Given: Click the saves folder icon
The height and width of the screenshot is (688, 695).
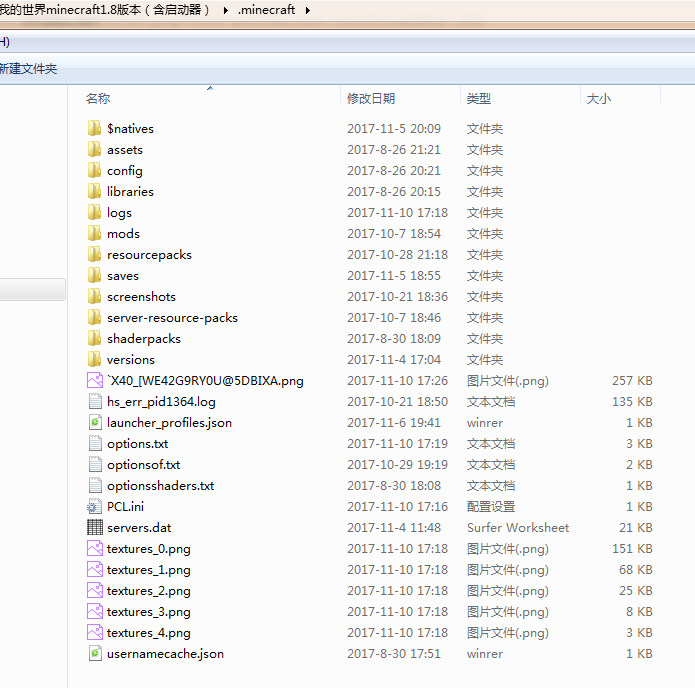Looking at the screenshot, I should point(95,276).
